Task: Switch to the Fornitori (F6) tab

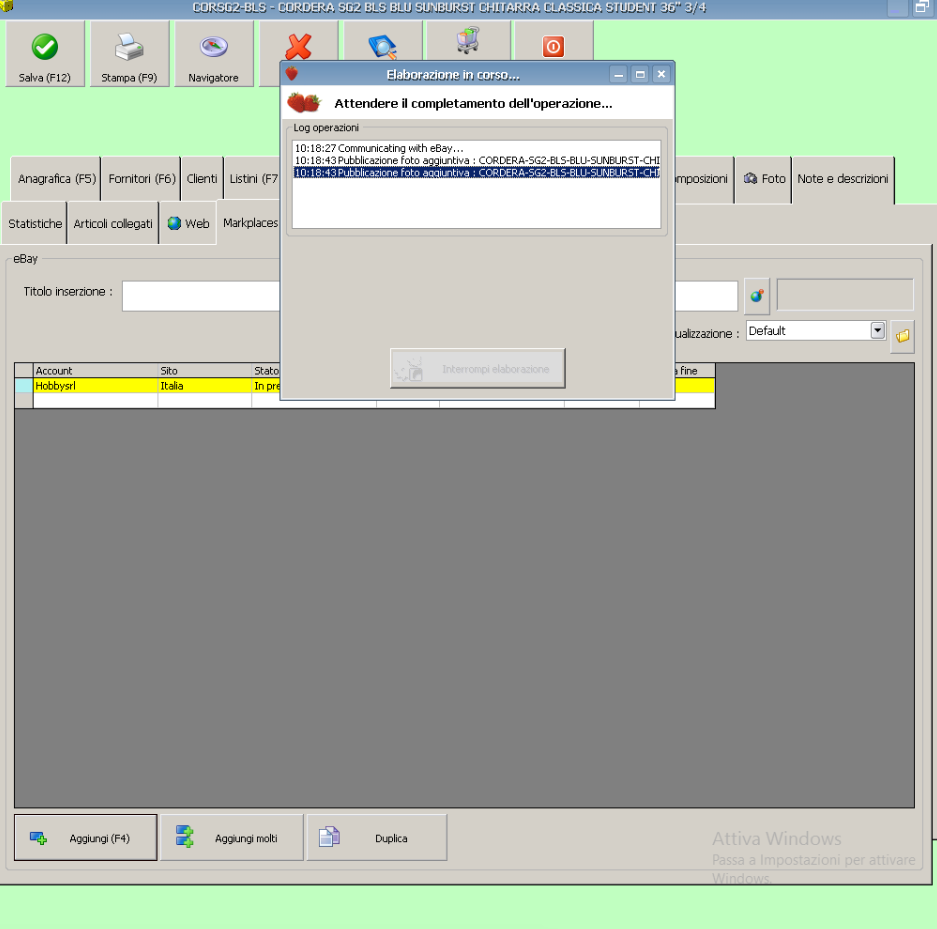Action: tap(142, 179)
